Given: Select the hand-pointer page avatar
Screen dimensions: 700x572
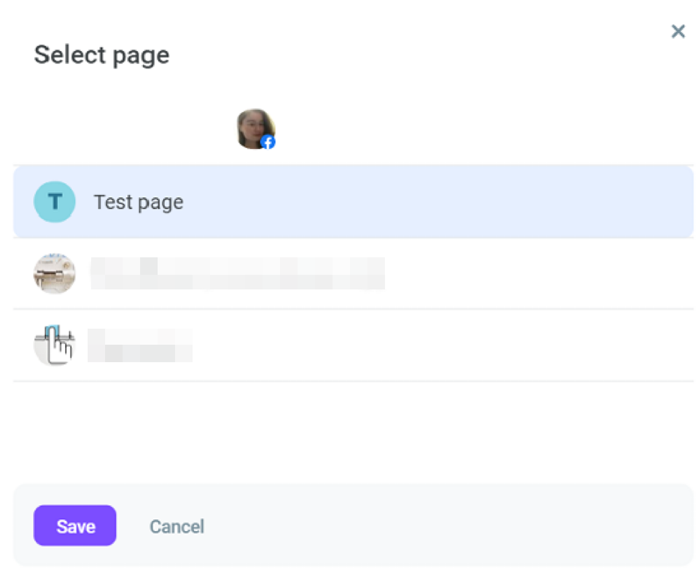Looking at the screenshot, I should (x=54, y=345).
